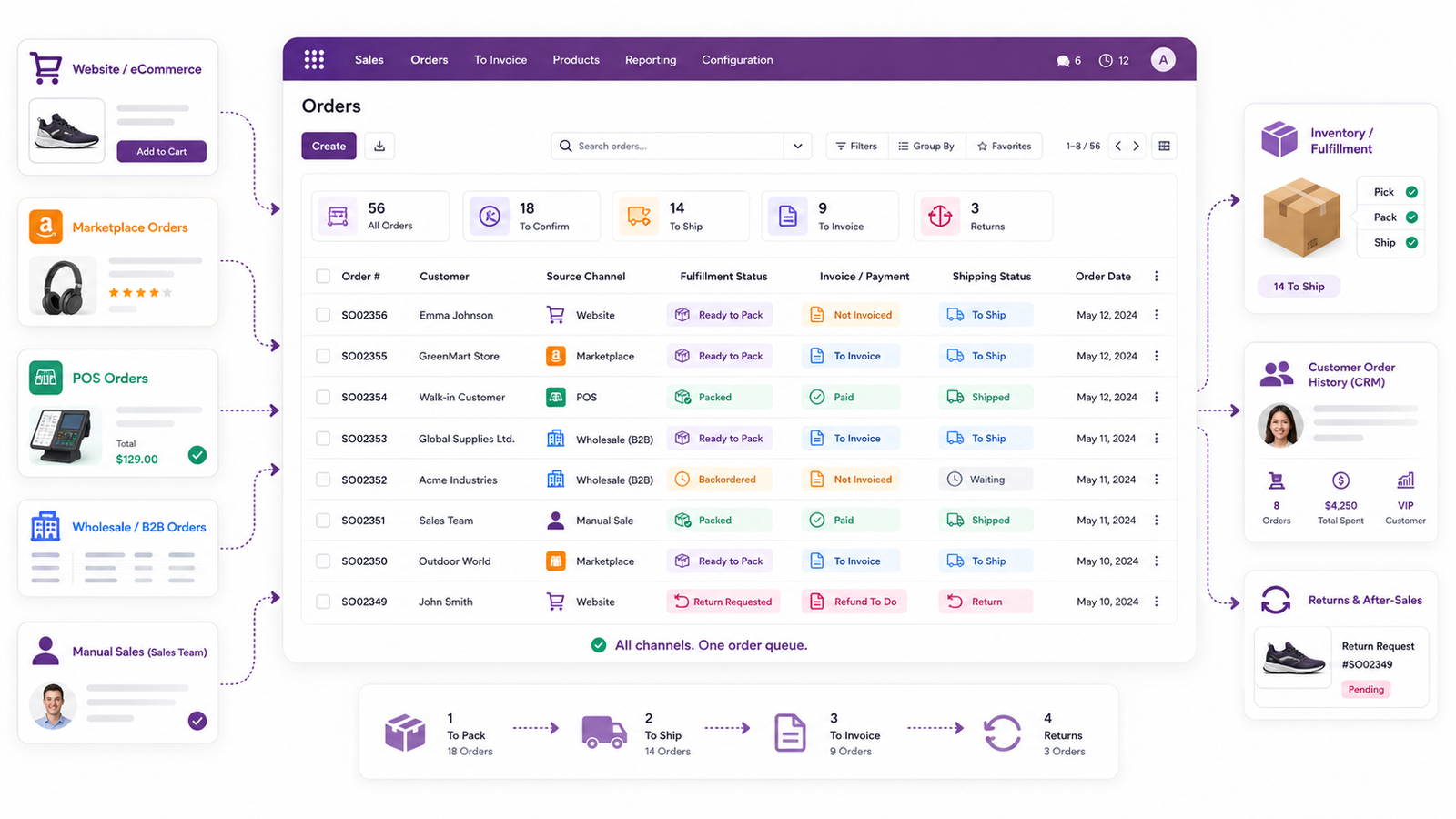Image resolution: width=1456 pixels, height=819 pixels.
Task: Click the To Invoice document card icon
Action: coord(788,217)
